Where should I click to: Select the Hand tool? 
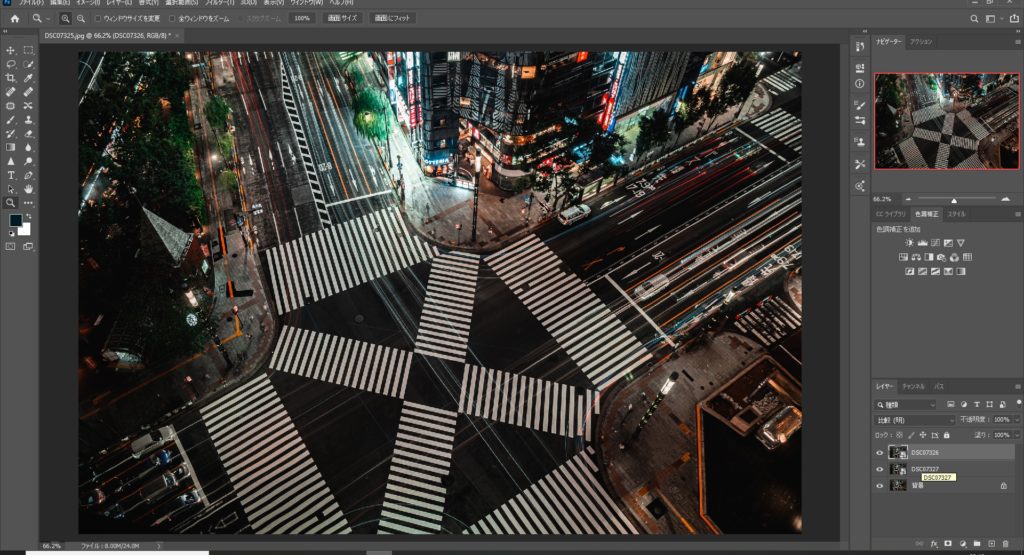[28, 189]
